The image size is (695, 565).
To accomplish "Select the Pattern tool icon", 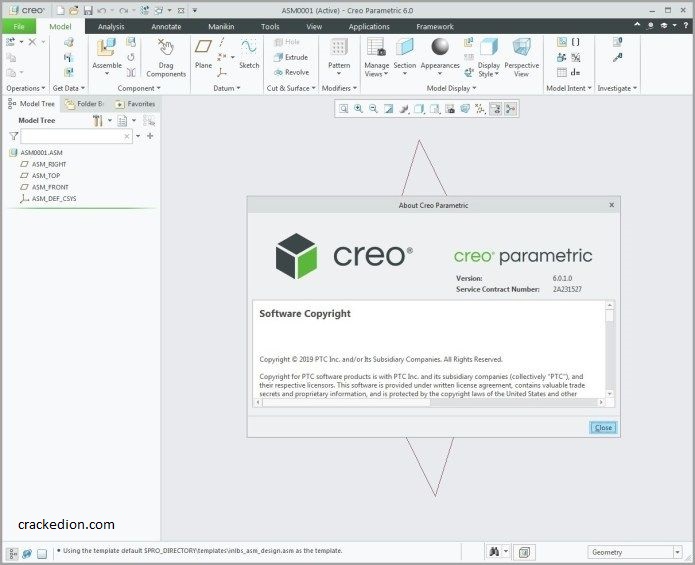I will tap(339, 47).
